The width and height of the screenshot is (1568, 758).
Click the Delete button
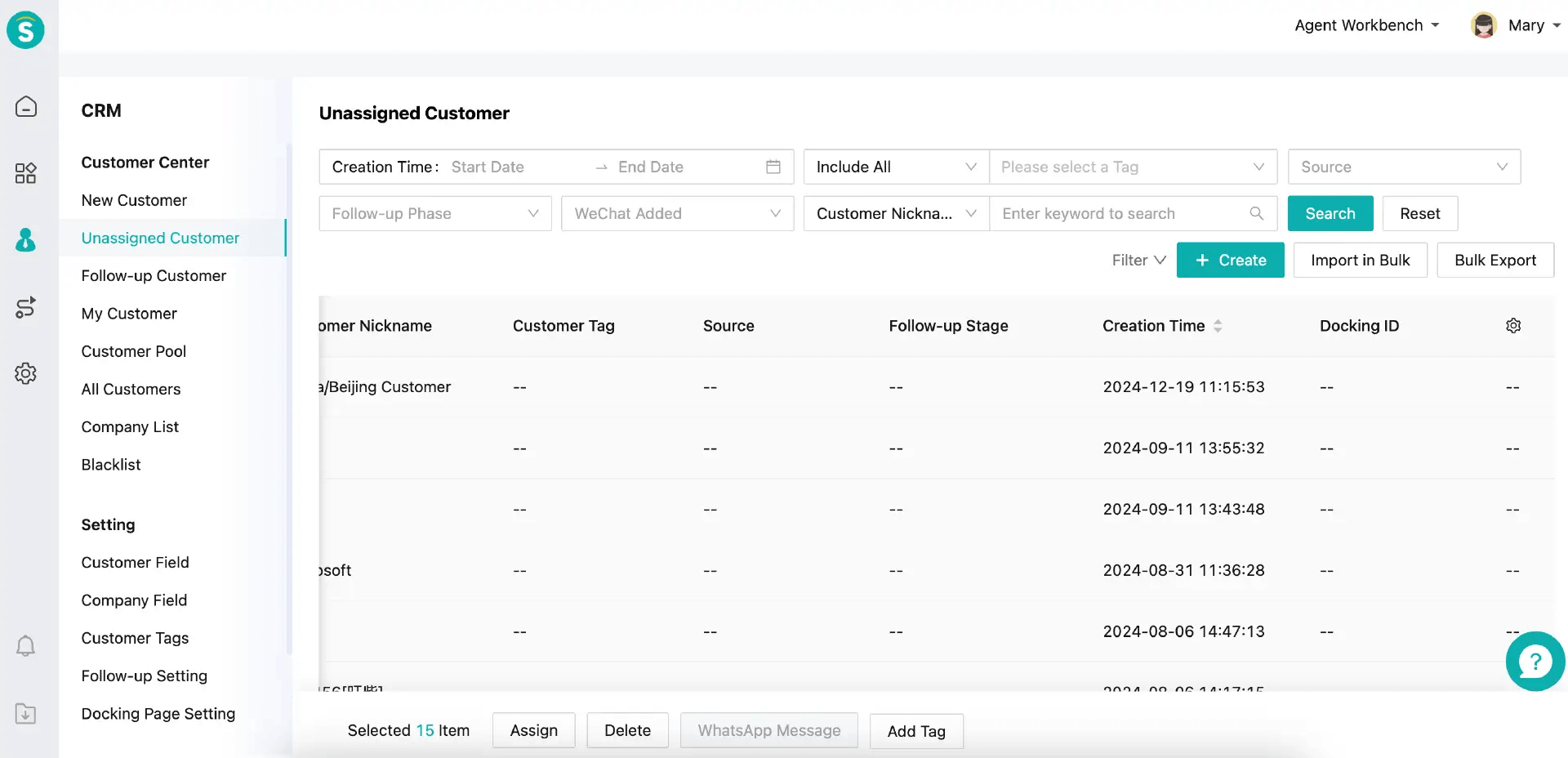click(627, 730)
